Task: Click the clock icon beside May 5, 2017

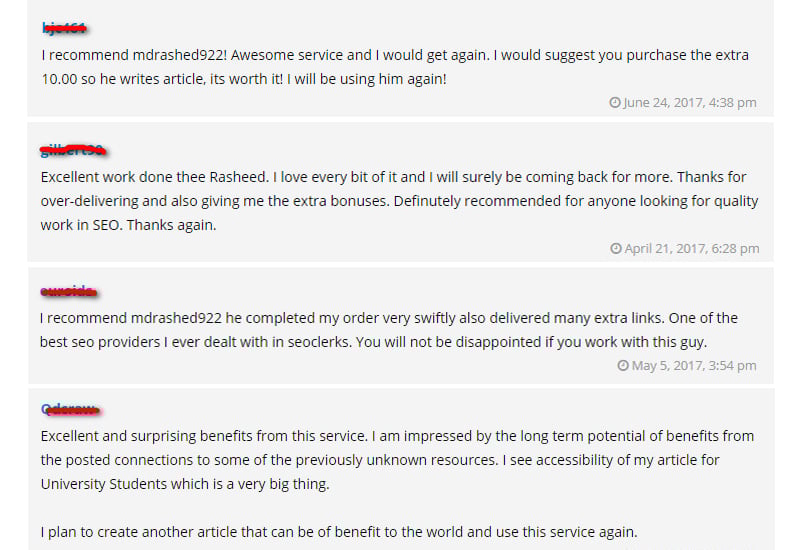Action: pyautogui.click(x=623, y=366)
